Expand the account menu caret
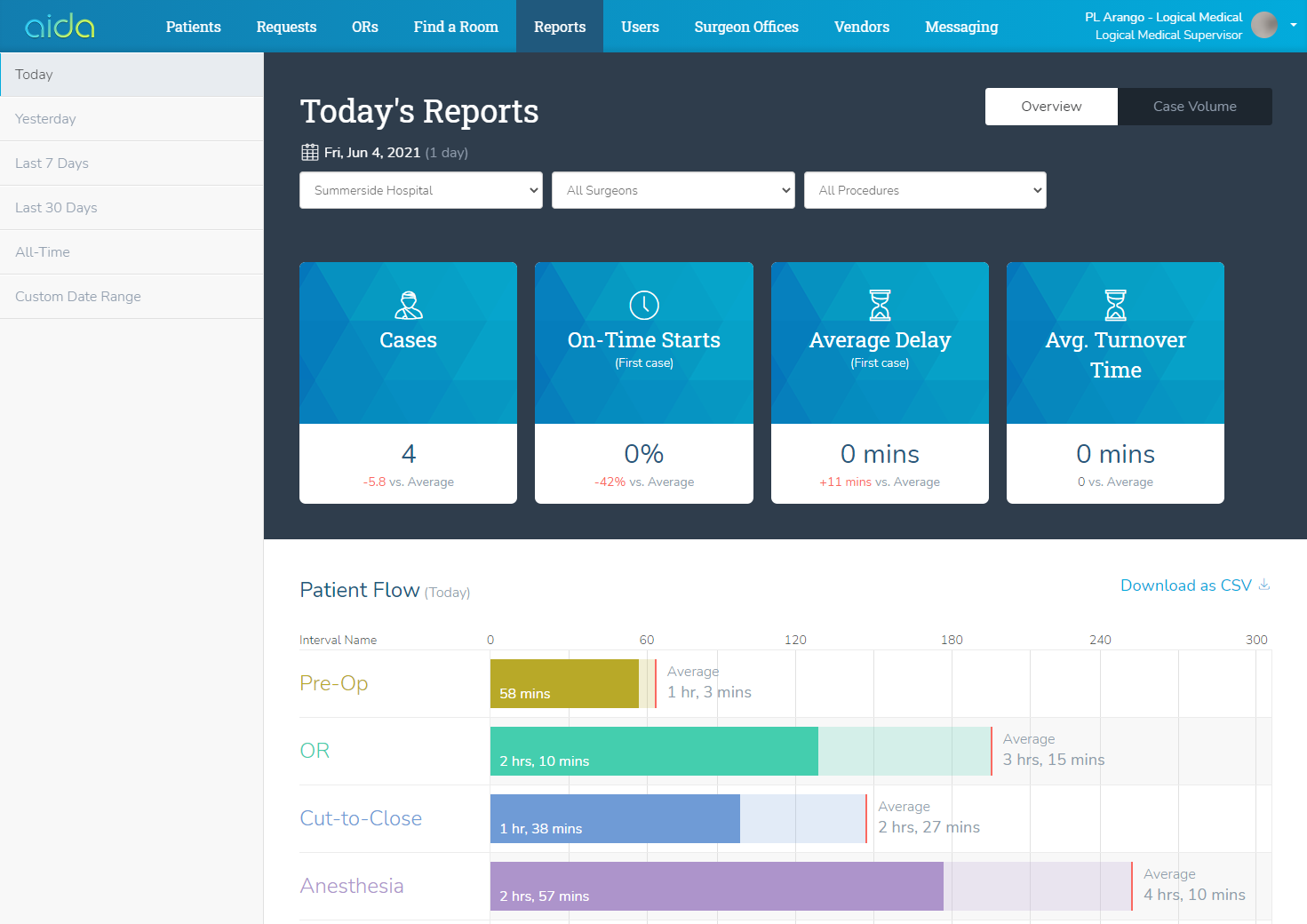Screen dimensions: 1307x924 [1293, 25]
